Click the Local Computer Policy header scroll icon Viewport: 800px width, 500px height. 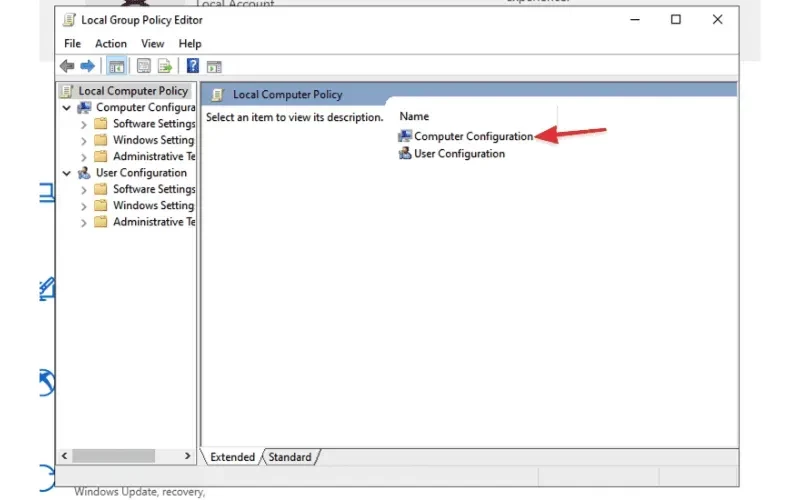[217, 94]
